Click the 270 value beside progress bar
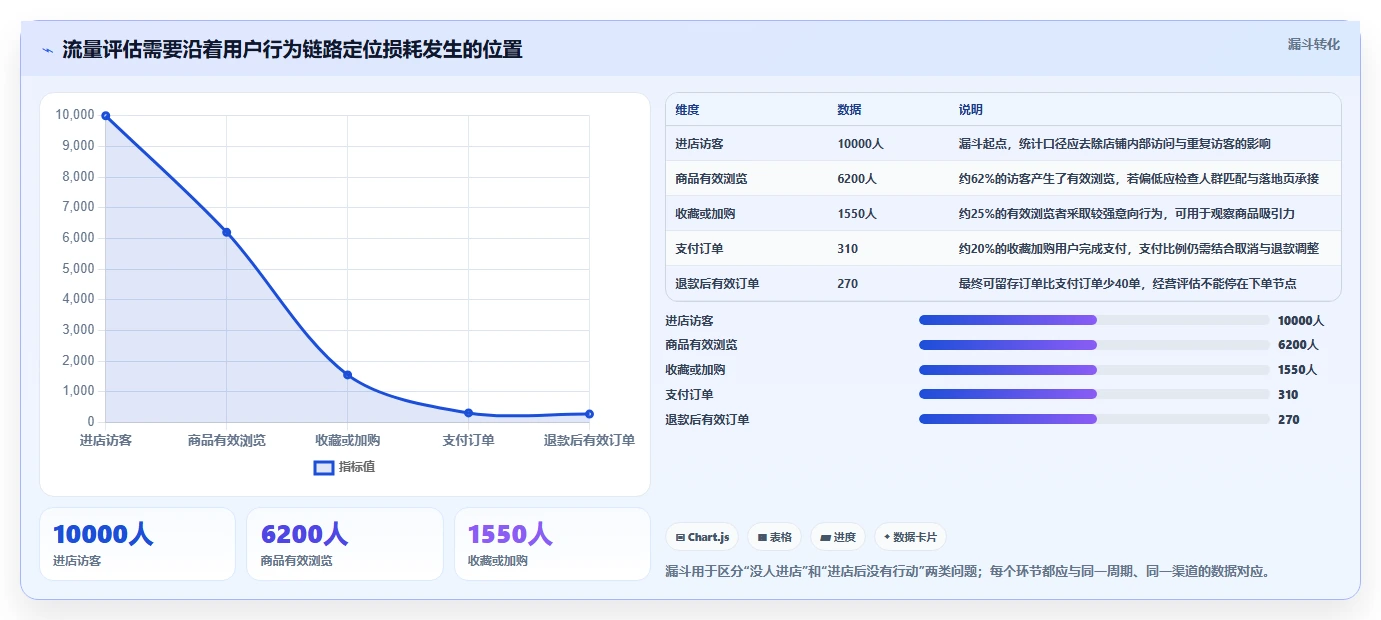Viewport: 1381px width, 620px height. click(1289, 420)
